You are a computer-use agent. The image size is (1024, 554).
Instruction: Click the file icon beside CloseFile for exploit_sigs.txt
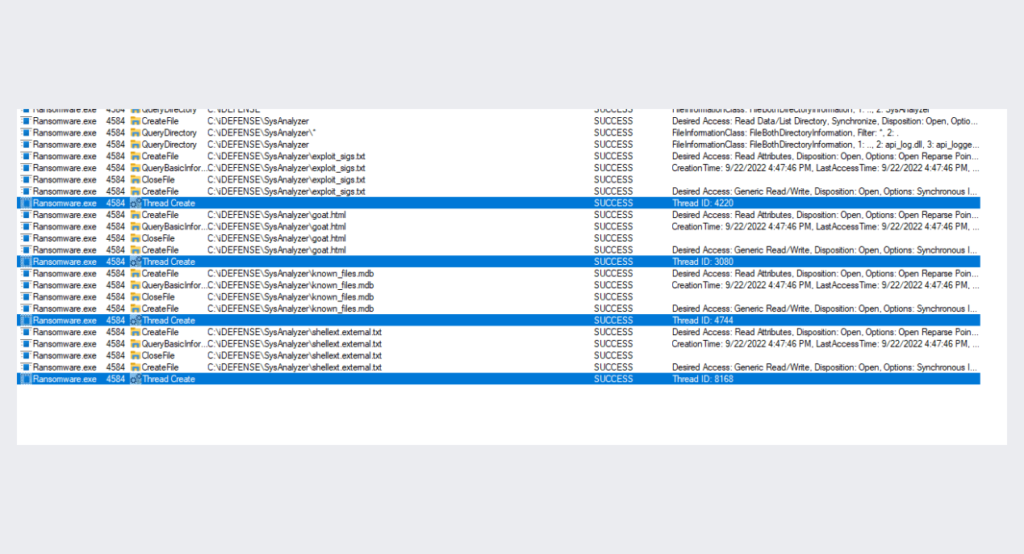(x=135, y=180)
